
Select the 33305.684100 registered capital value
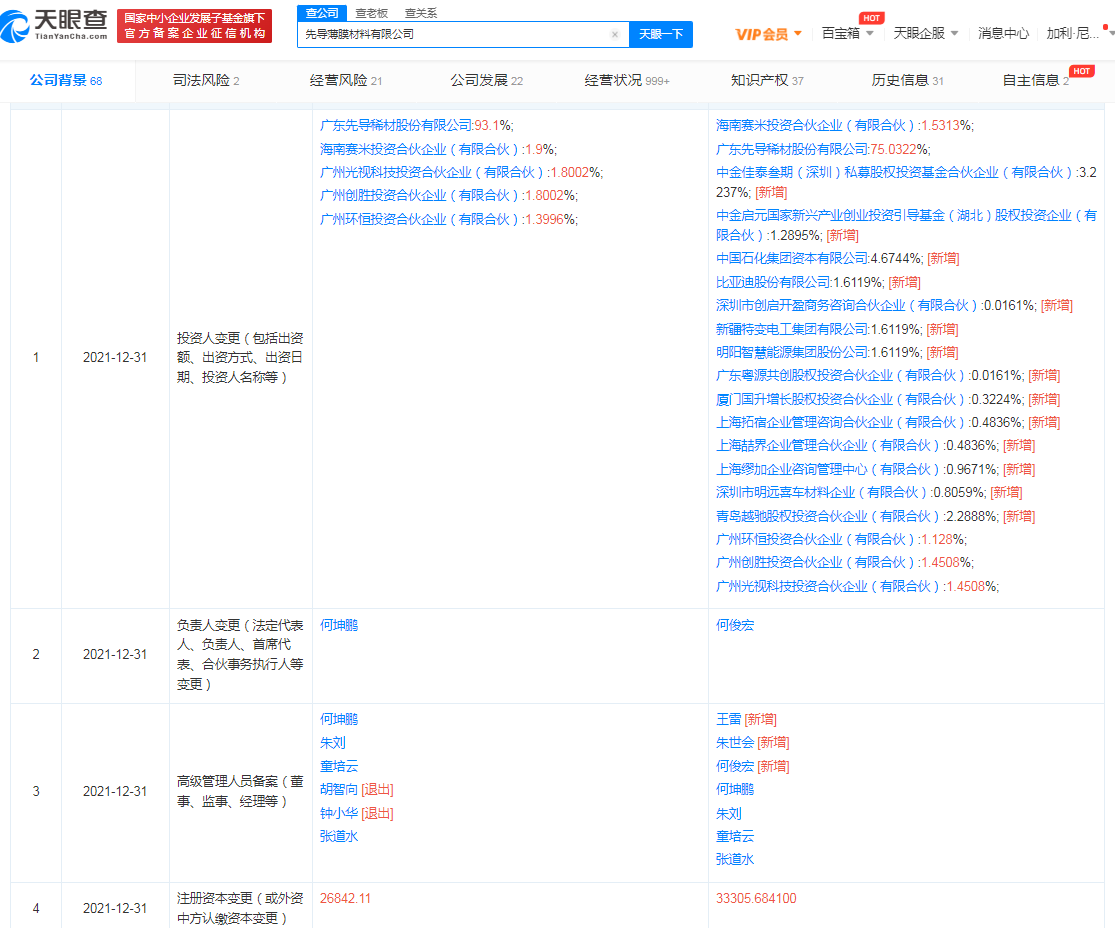tap(757, 899)
